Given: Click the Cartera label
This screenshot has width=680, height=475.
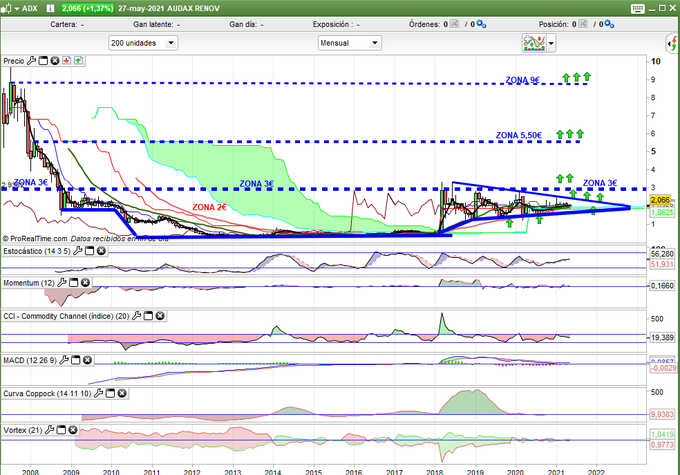Looking at the screenshot, I should pyautogui.click(x=64, y=25).
